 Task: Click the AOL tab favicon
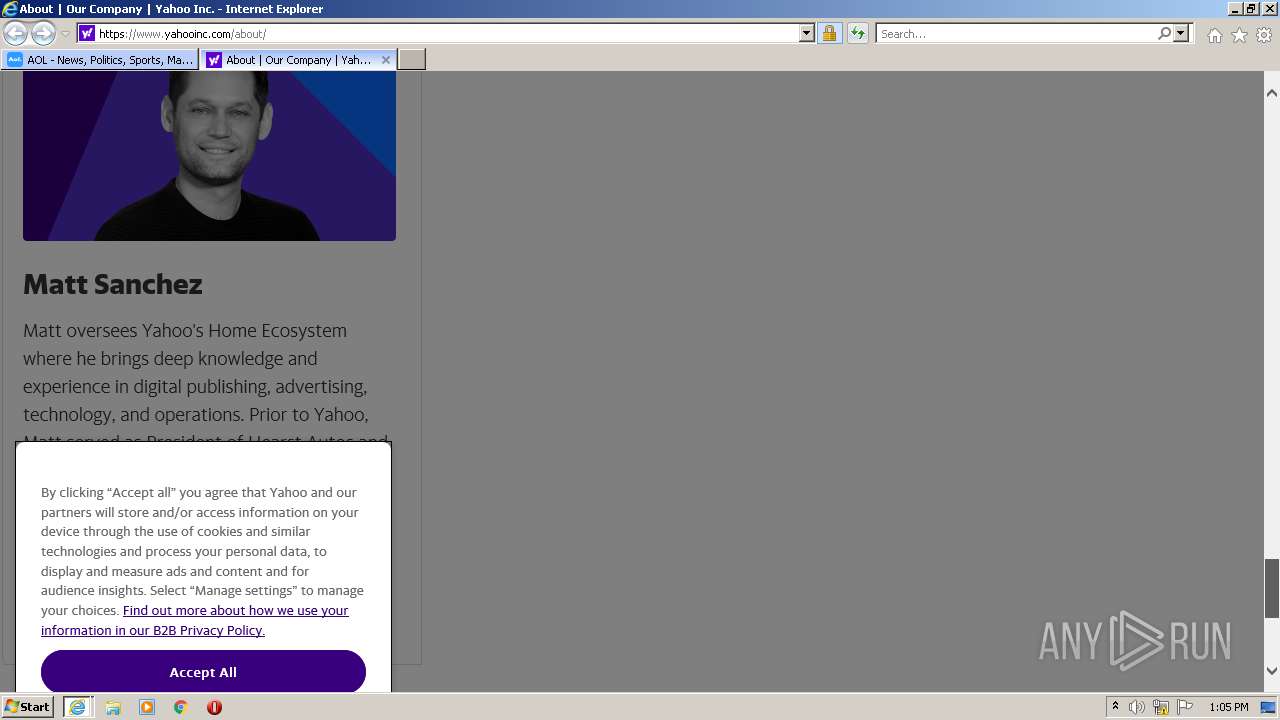(x=15, y=60)
